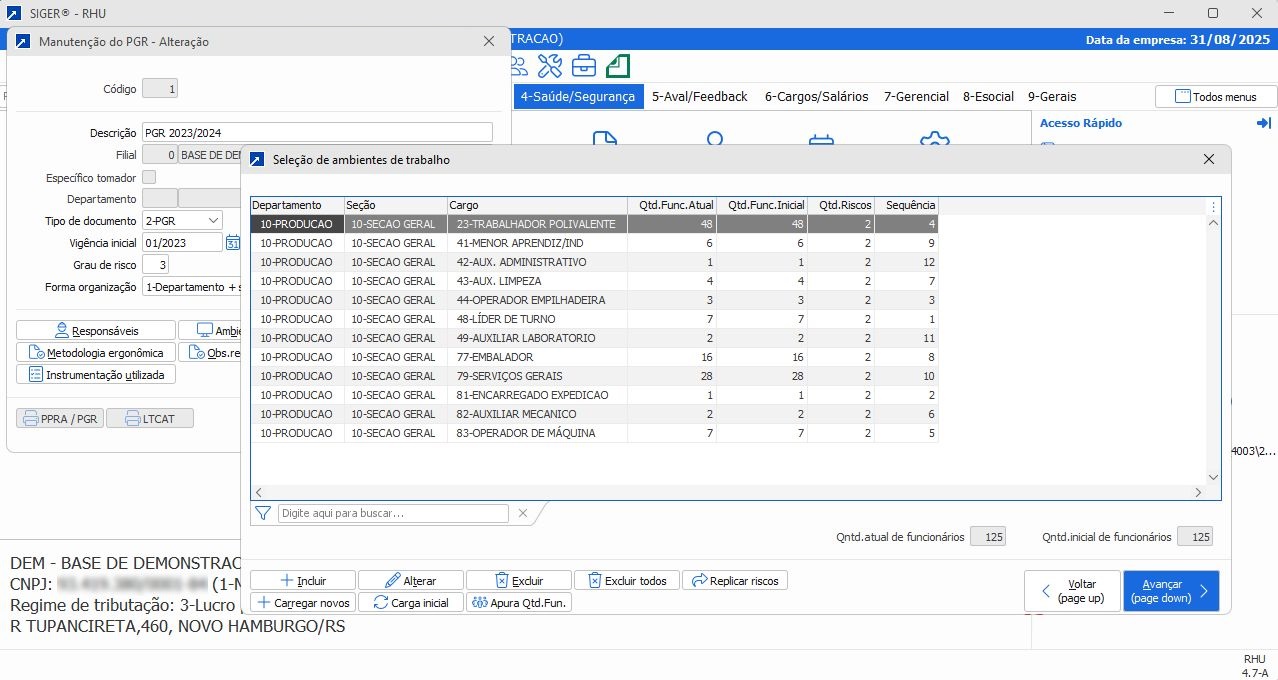Click the vertical scrollbar down arrow in grid
The height and width of the screenshot is (680, 1278).
pyautogui.click(x=1214, y=478)
